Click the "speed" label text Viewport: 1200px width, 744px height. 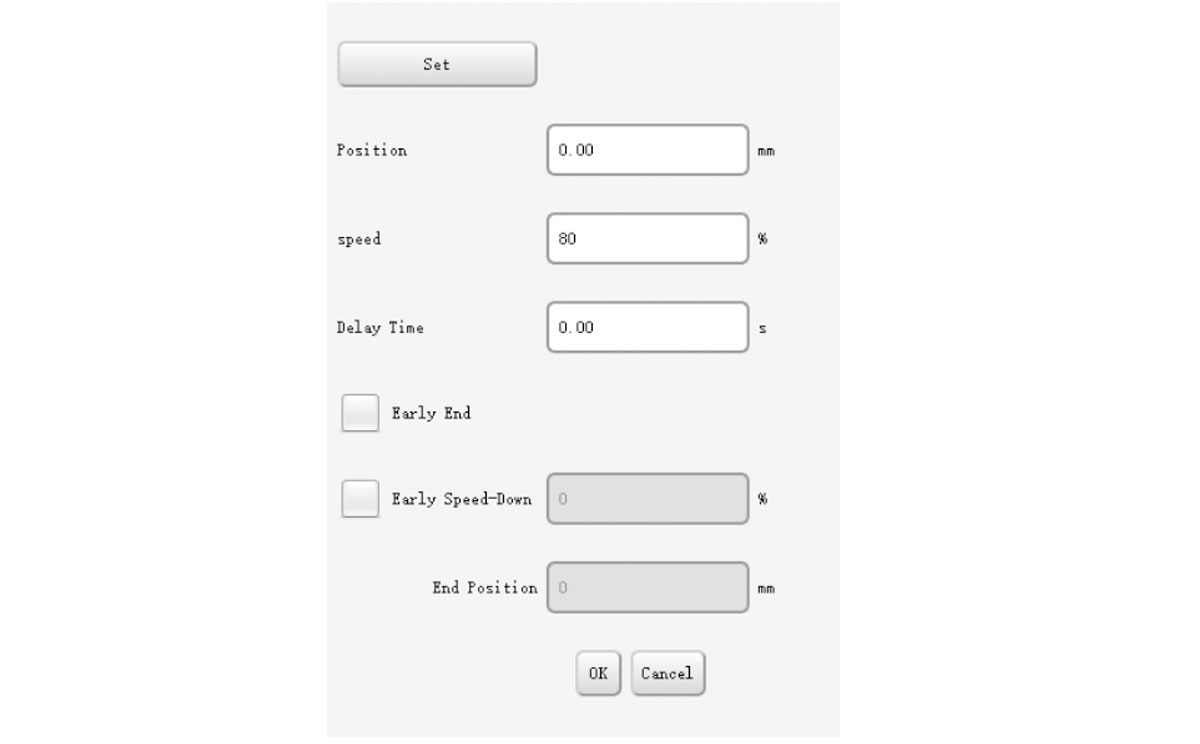359,240
